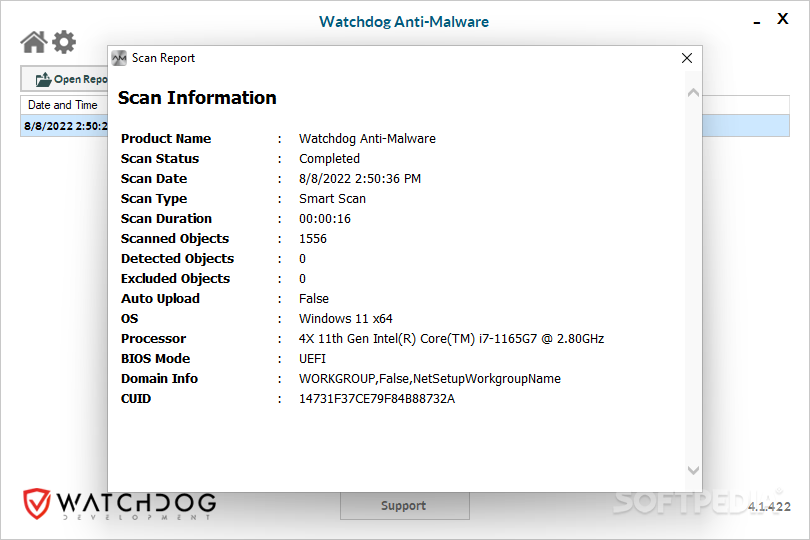Minimize the Watchdog Anti-Malware window
Viewport: 810px width, 540px height.
coord(757,22)
